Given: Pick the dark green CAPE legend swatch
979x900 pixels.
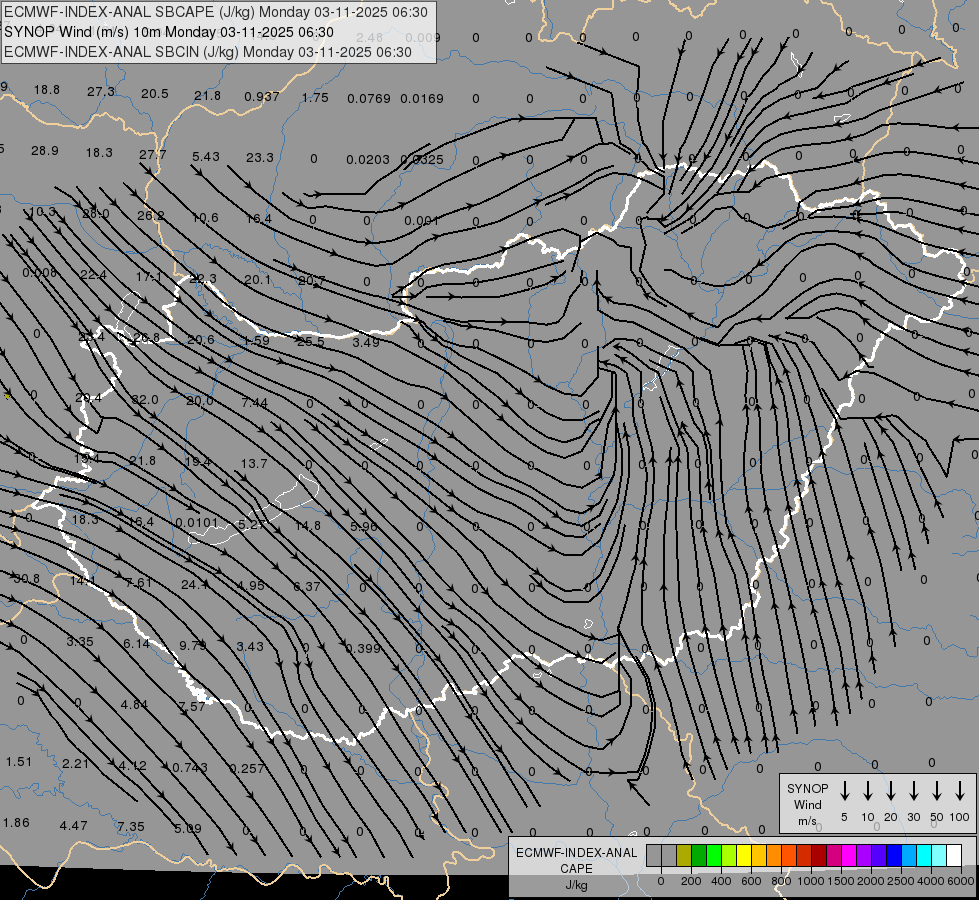Looking at the screenshot, I should pyautogui.click(x=699, y=855).
